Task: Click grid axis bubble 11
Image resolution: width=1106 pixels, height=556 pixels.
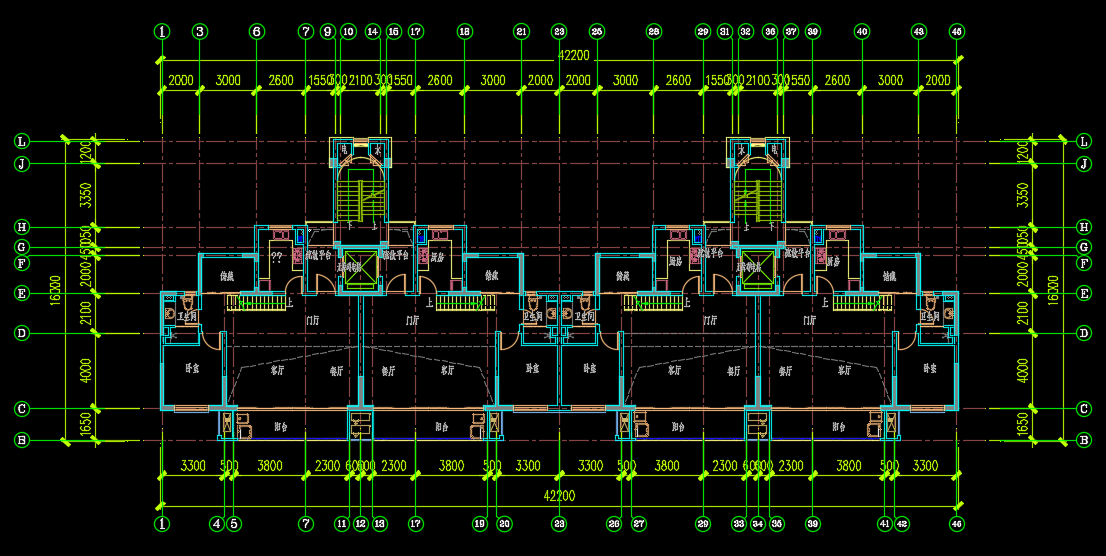Action: 342,524
